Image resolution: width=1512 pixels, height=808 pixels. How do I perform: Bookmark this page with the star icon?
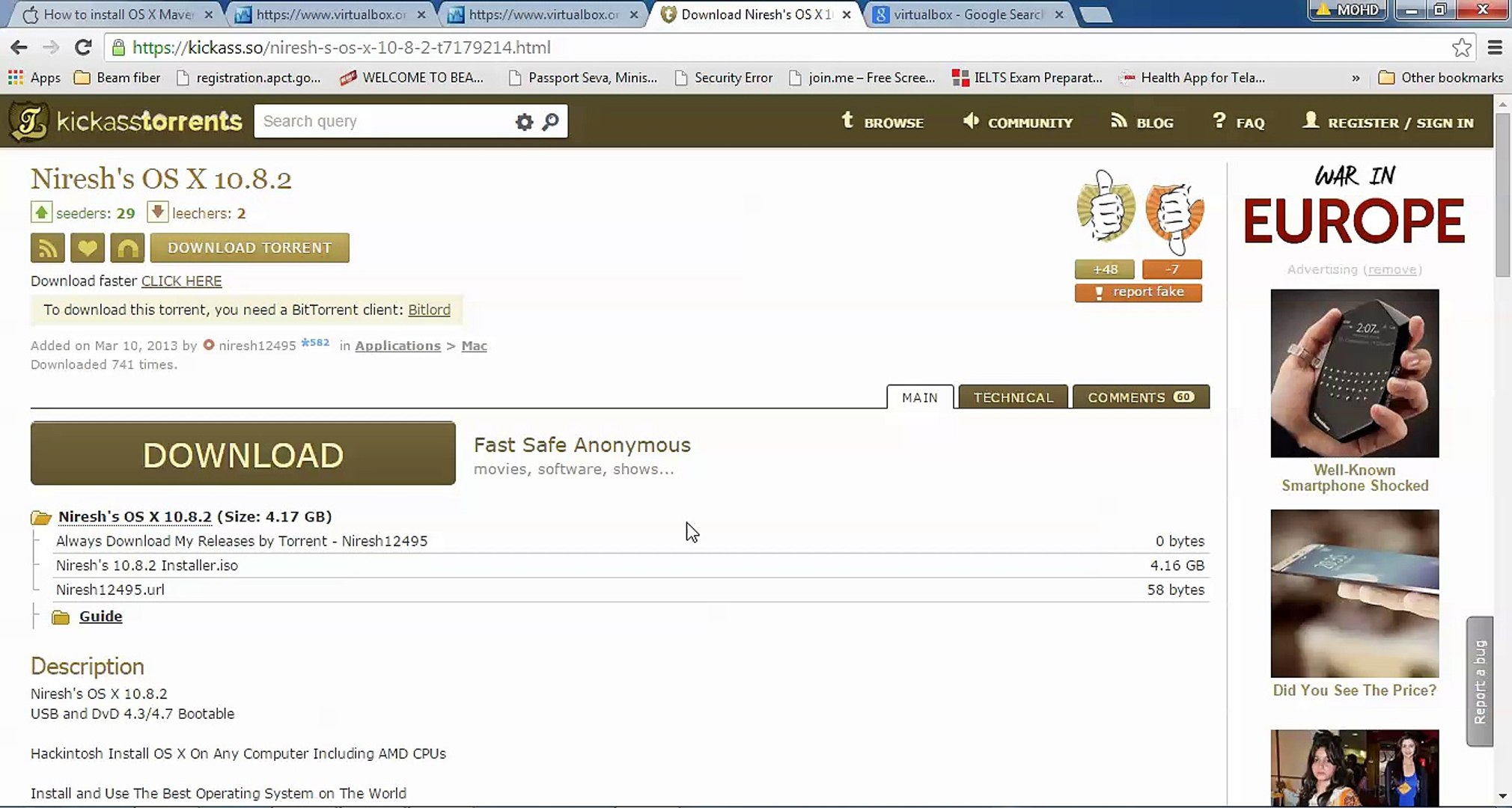pyautogui.click(x=1461, y=48)
